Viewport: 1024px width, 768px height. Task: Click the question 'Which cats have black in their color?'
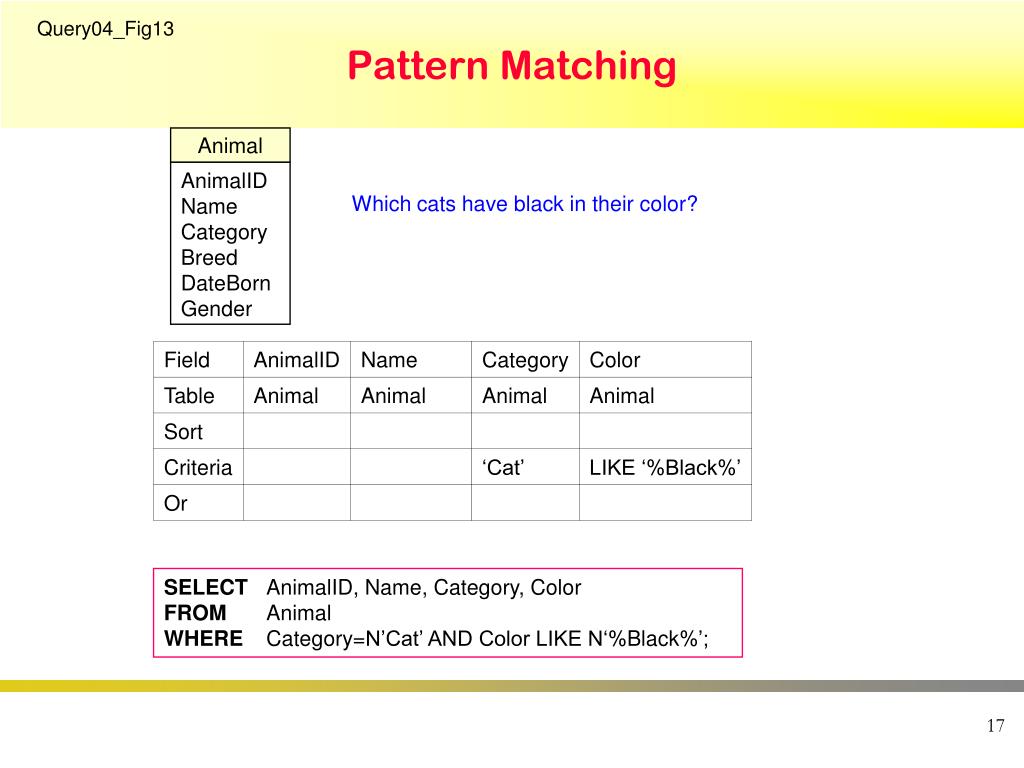tap(524, 204)
